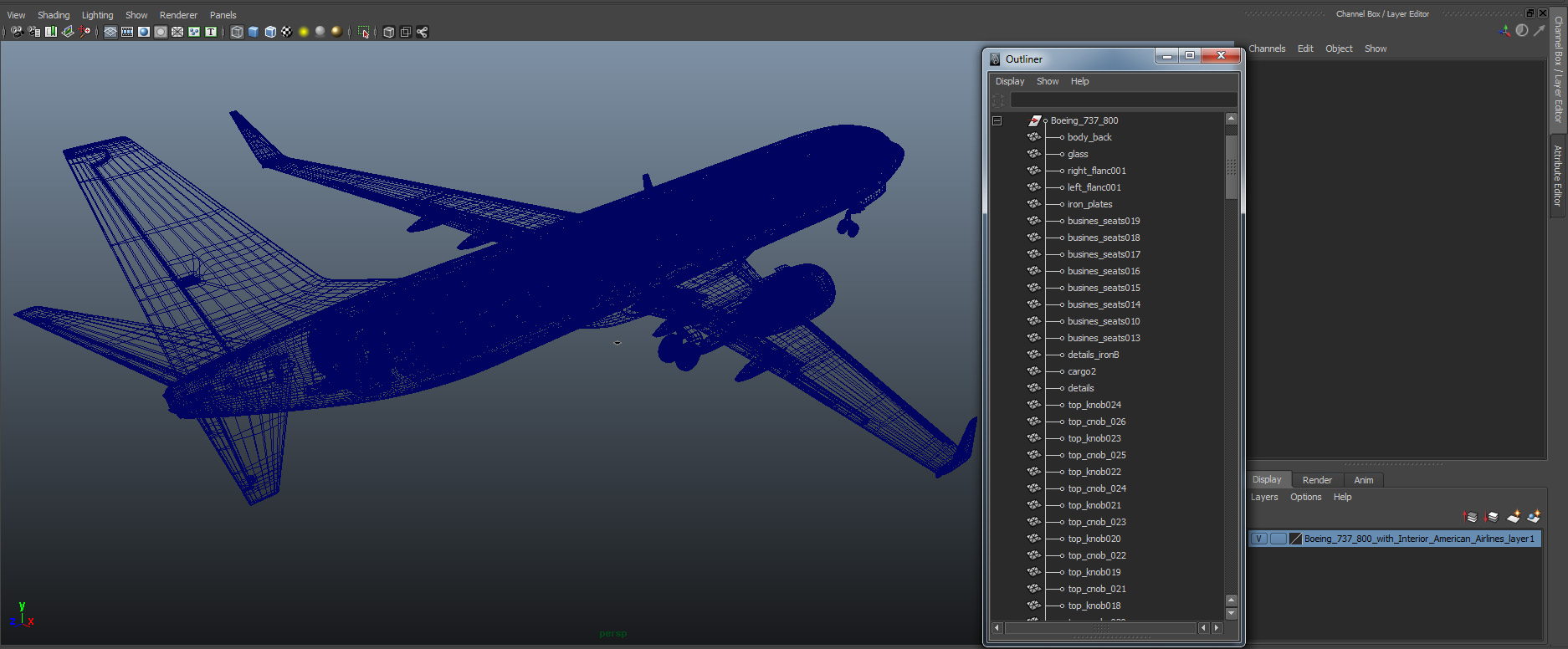Click the Shadows gray sphere icon

pyautogui.click(x=320, y=32)
